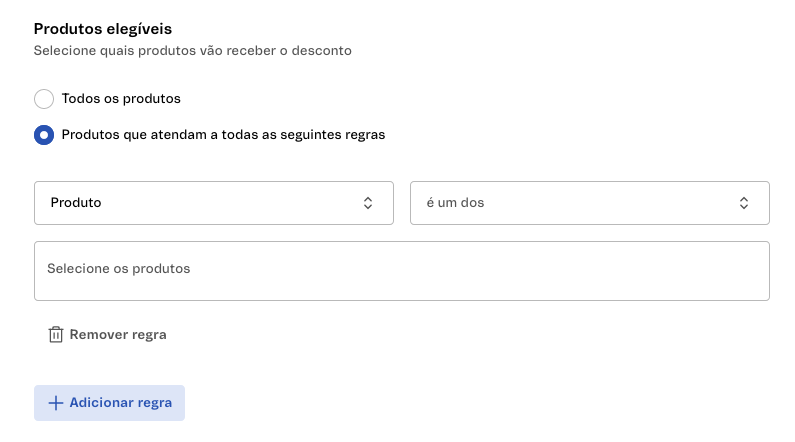The image size is (795, 442).
Task: Click the 'Selecione os produtos' placeholder text
Action: [118, 269]
